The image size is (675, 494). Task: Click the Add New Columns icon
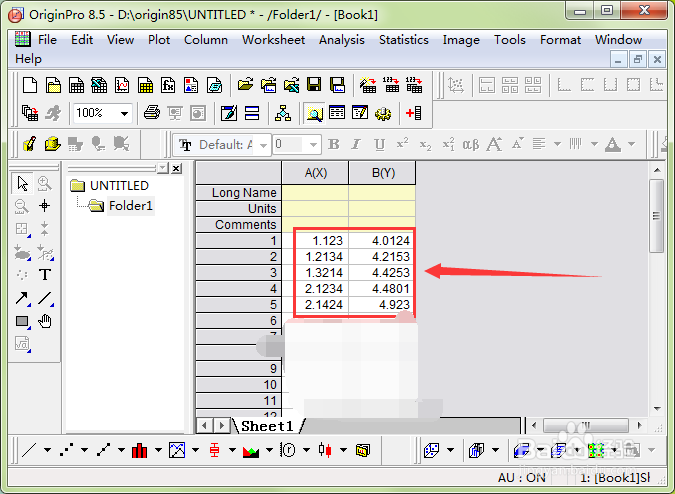414,113
